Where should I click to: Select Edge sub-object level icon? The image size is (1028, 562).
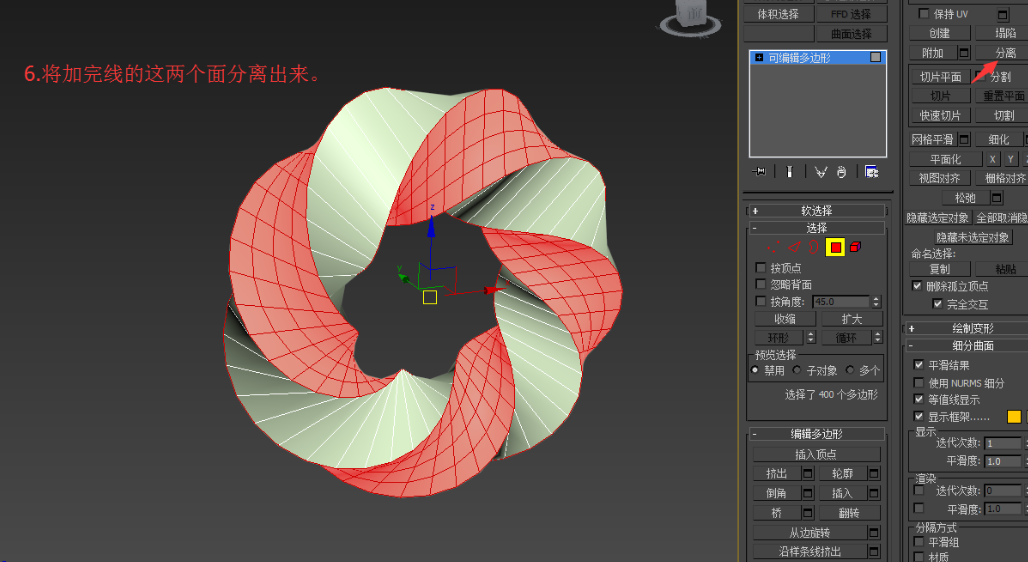(794, 247)
